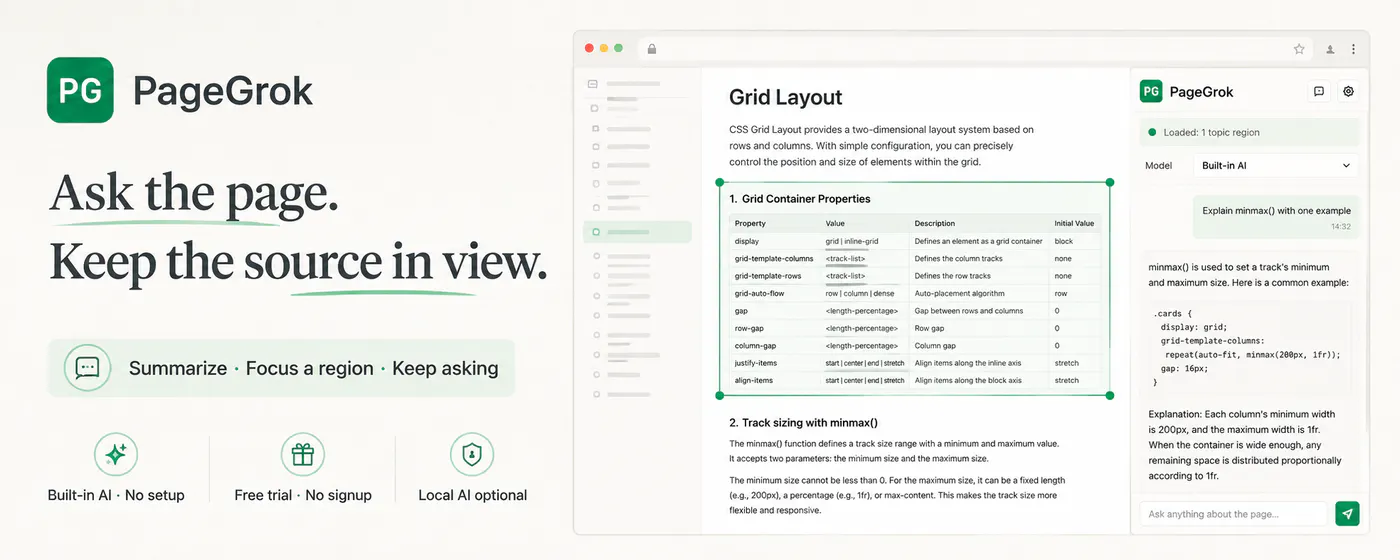
Task: Click the Align items along the block axis cell
Action: click(x=968, y=381)
